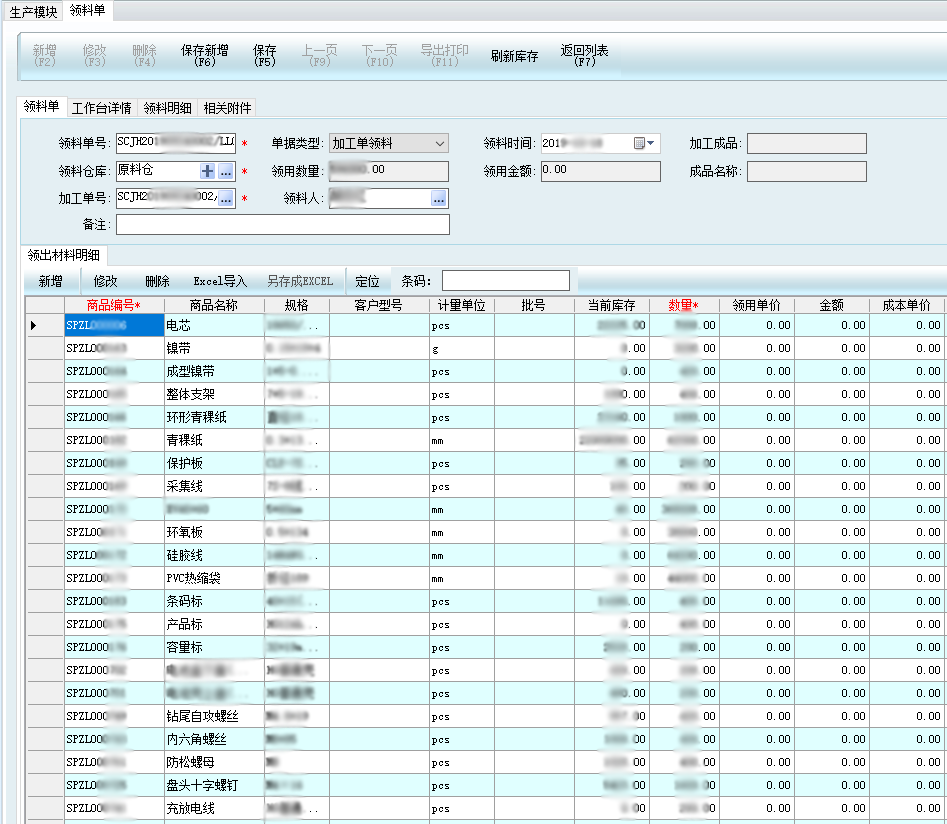Viewport: 947px width, 824px height.
Task: Click the 定位 button
Action: click(367, 282)
